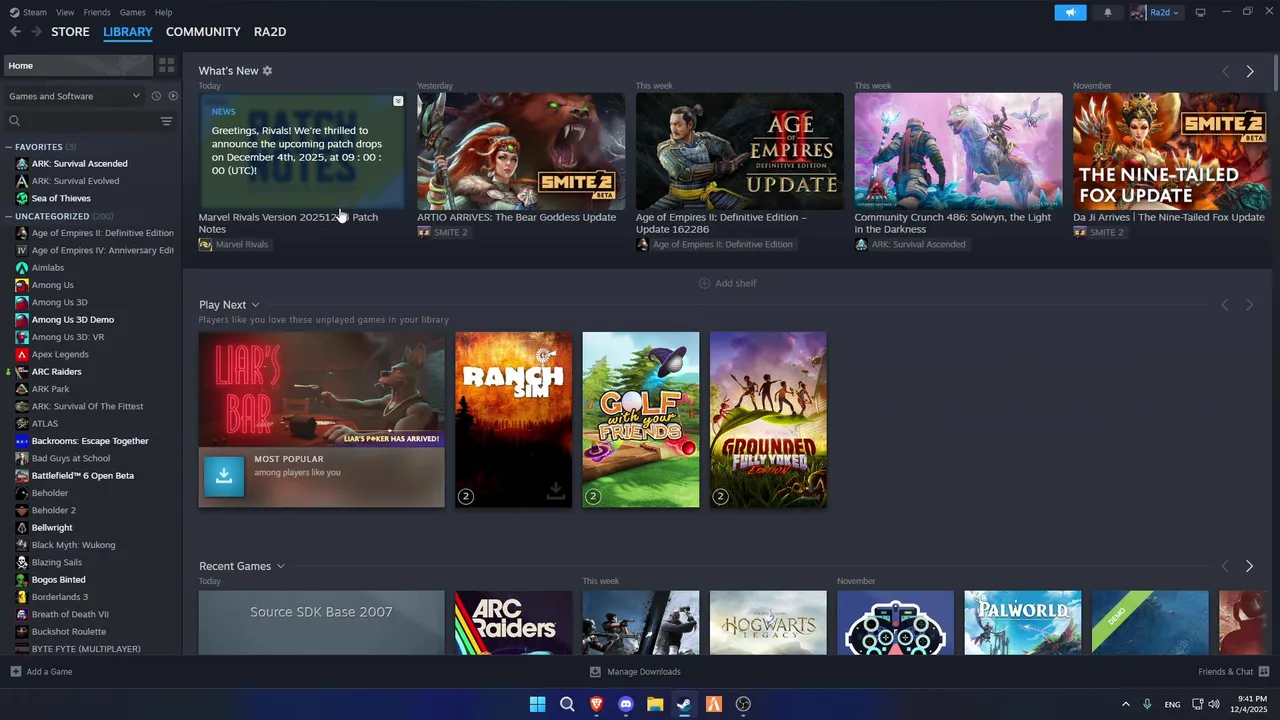Open the notifications bell
Image resolution: width=1280 pixels, height=720 pixels.
pyautogui.click(x=1107, y=12)
